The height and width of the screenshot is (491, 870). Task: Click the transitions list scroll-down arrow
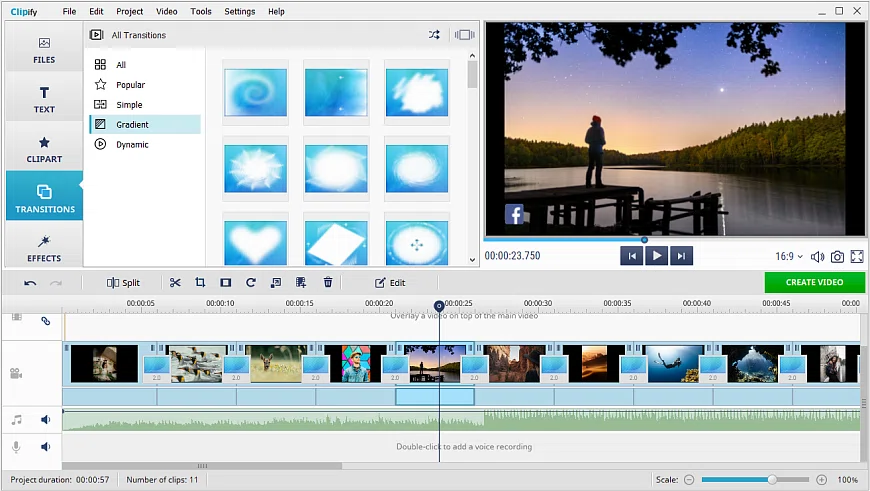pyautogui.click(x=472, y=259)
